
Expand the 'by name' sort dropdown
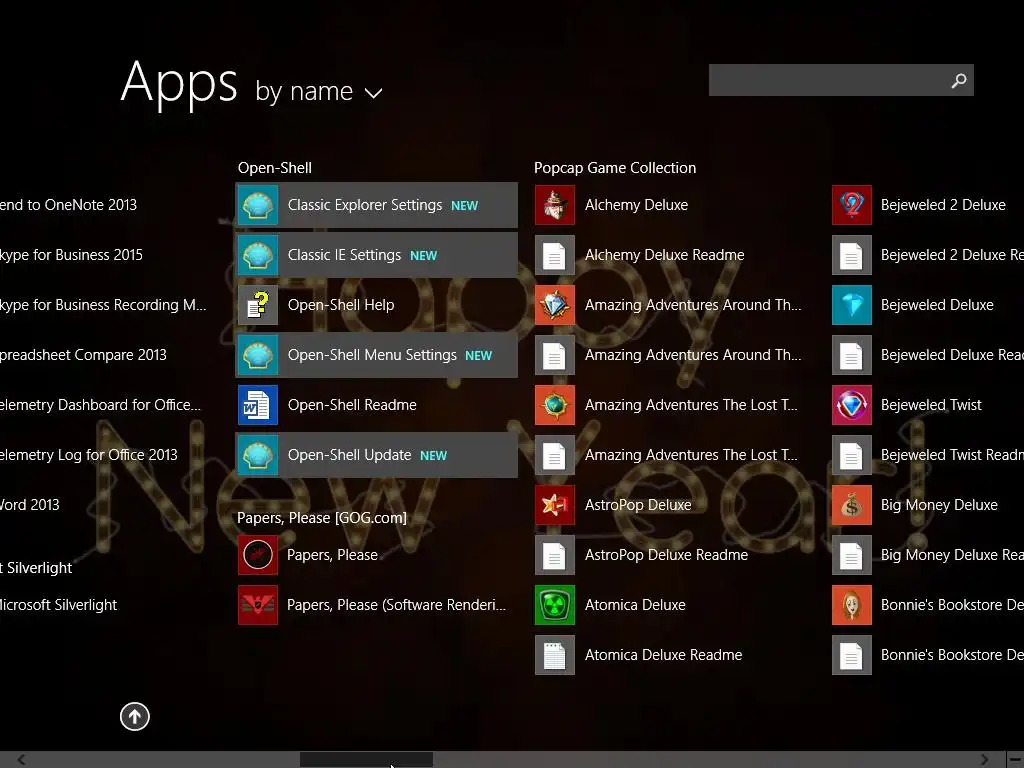click(x=319, y=91)
